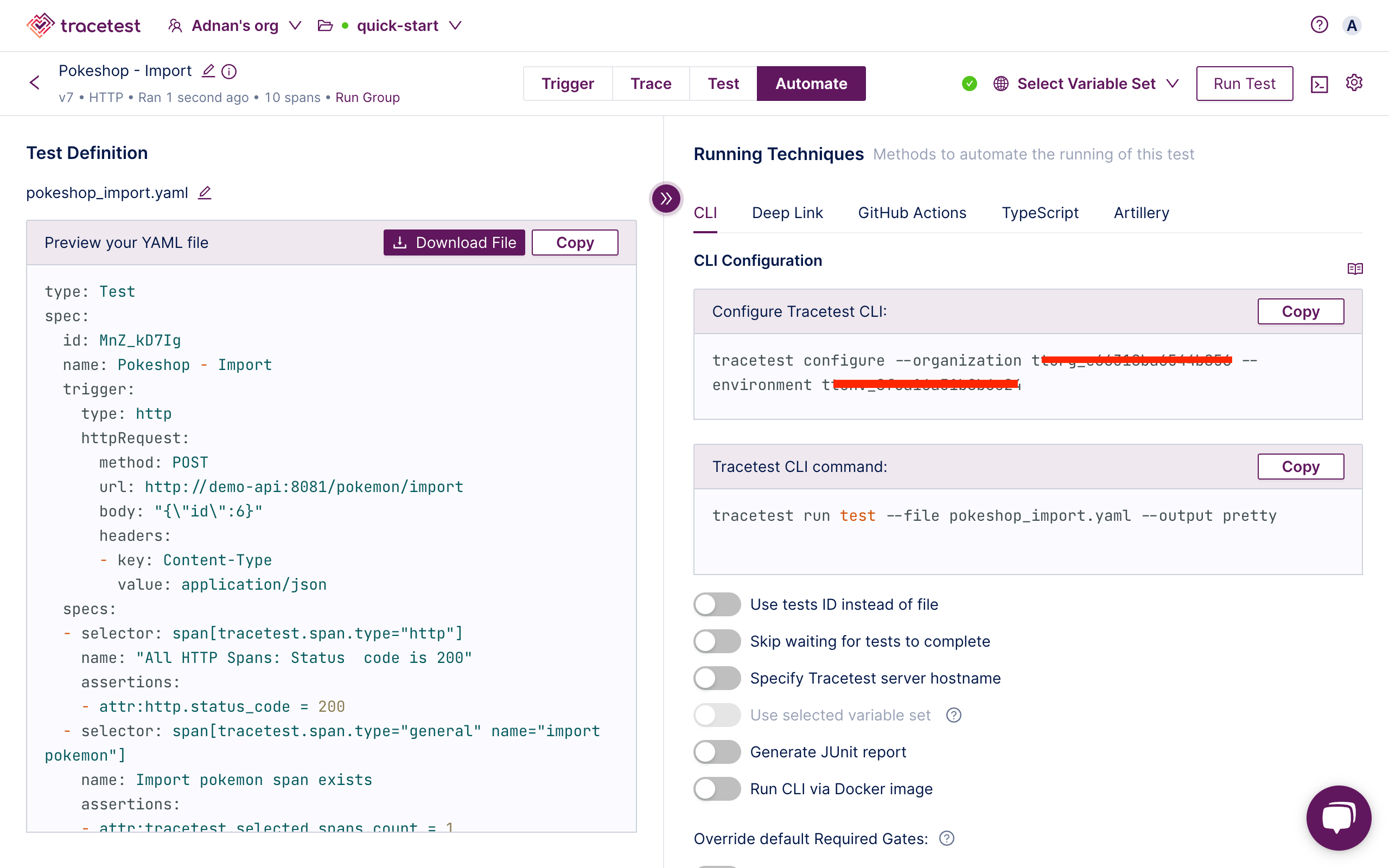Open the Artillery tab
Viewport: 1389px width, 868px height.
(1141, 213)
